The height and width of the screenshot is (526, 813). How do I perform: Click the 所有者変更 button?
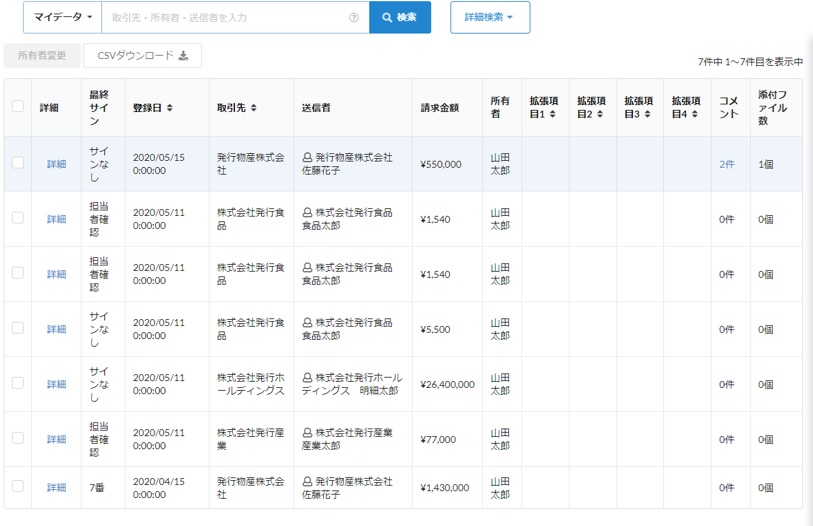pos(42,56)
